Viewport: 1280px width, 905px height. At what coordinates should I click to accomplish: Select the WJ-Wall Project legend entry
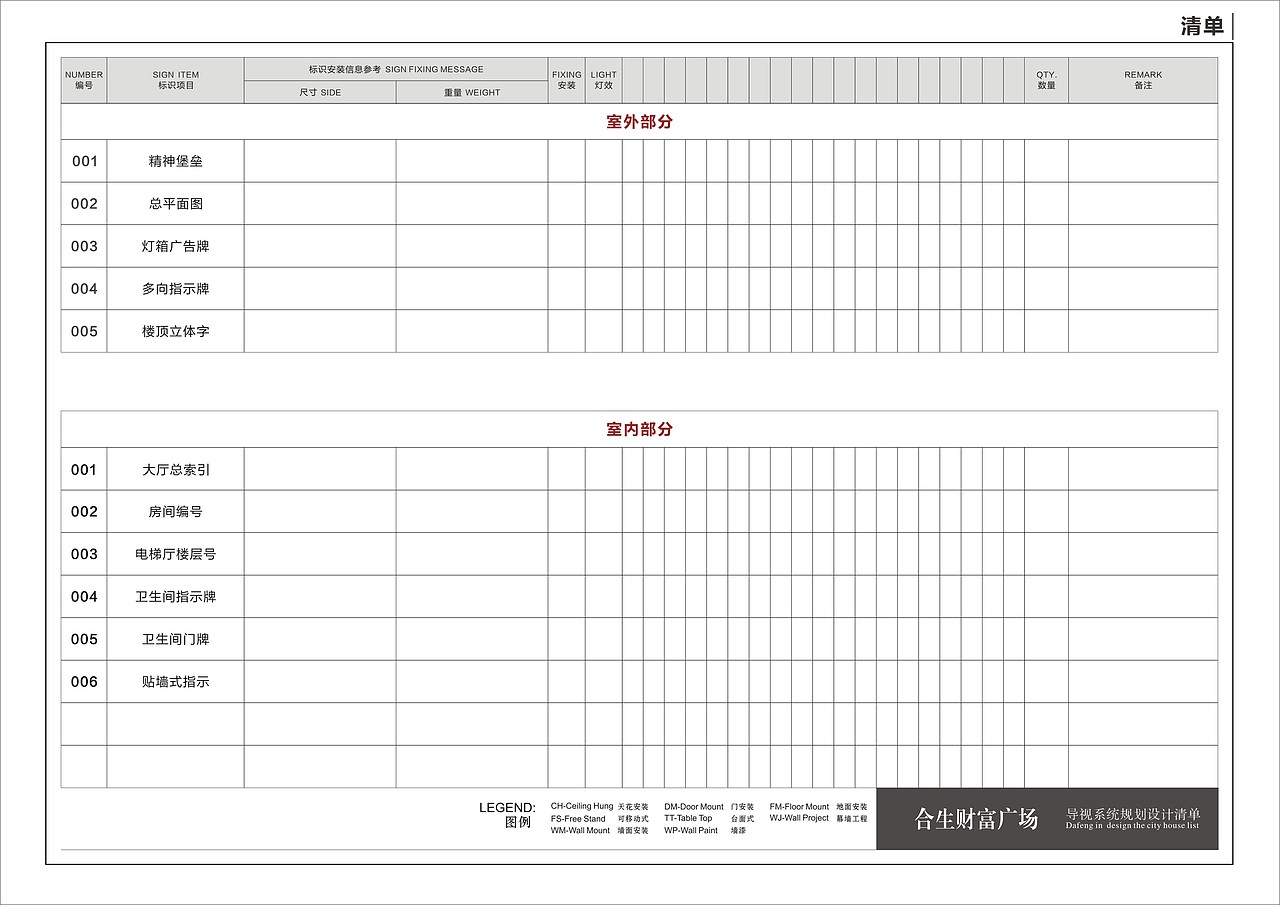click(799, 817)
